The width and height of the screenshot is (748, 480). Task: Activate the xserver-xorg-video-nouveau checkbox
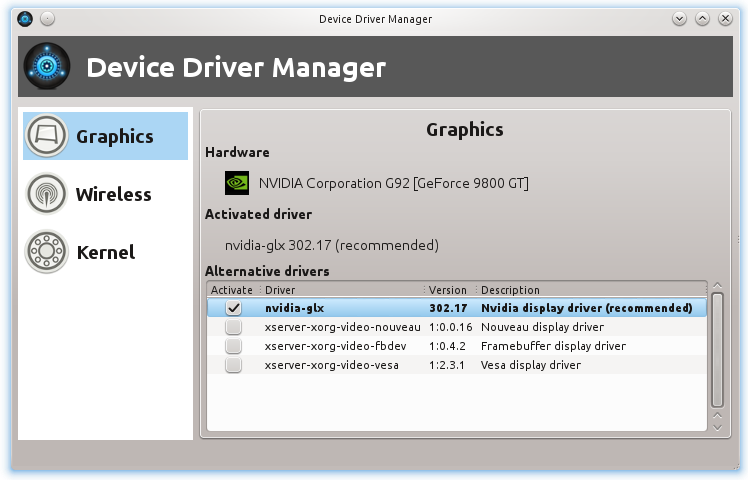pyautogui.click(x=233, y=327)
